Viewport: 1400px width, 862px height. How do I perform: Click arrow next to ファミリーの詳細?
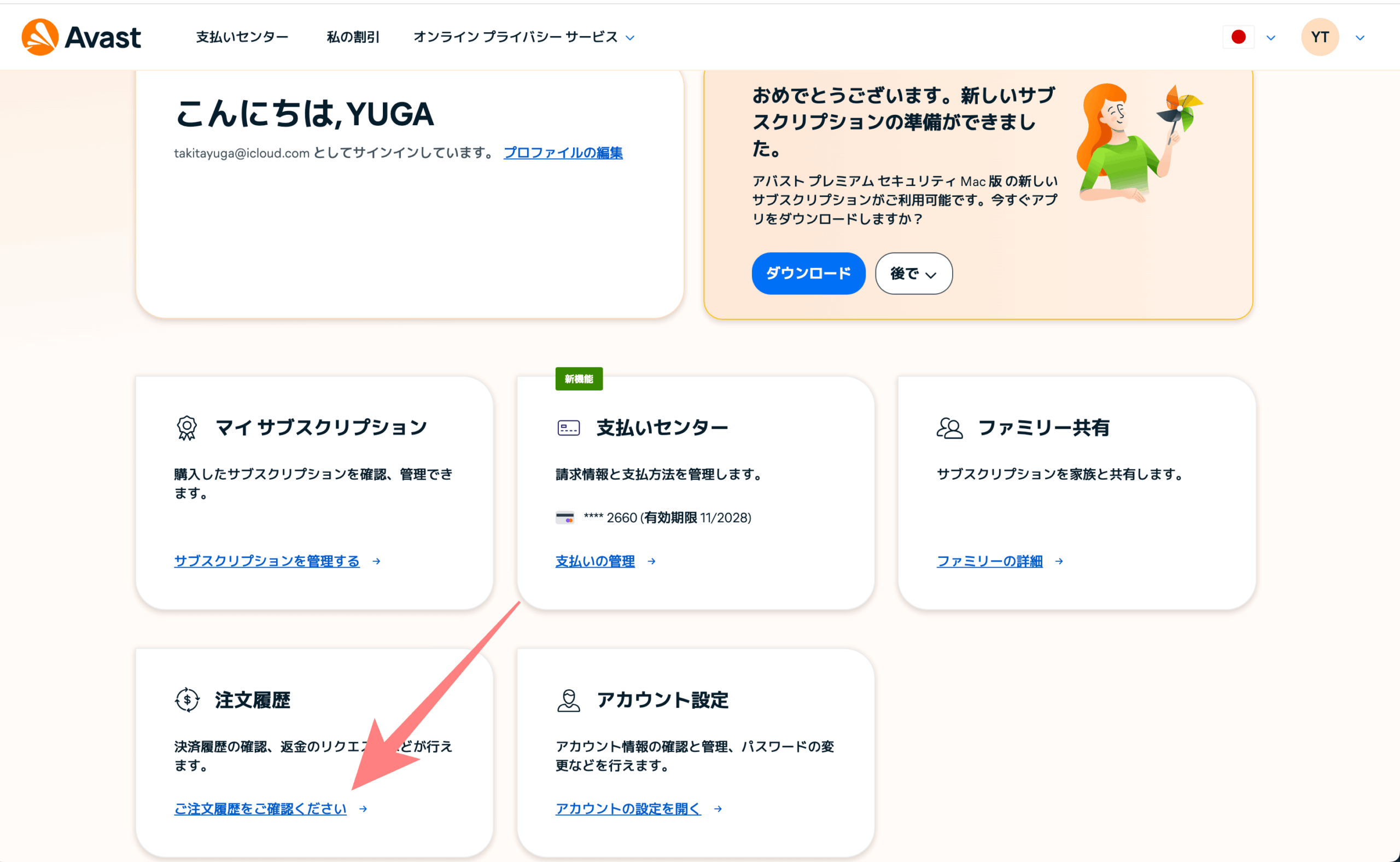1059,561
